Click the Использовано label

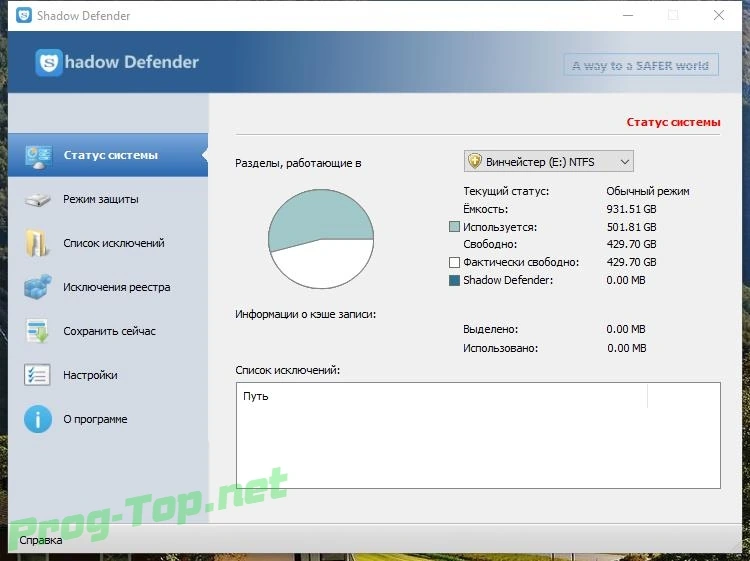pos(500,348)
